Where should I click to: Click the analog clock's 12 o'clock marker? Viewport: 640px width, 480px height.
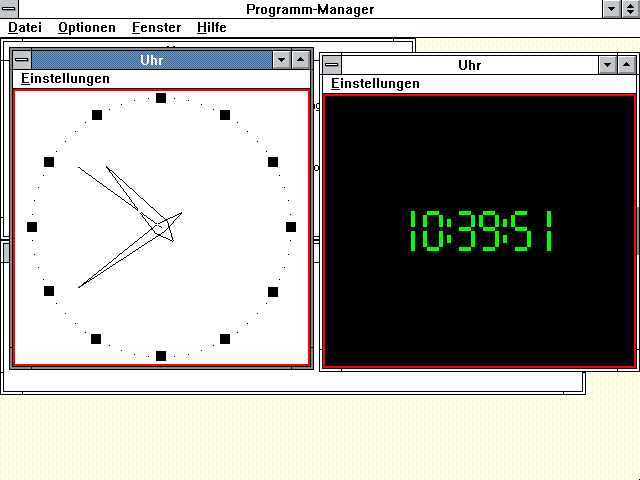coord(161,98)
